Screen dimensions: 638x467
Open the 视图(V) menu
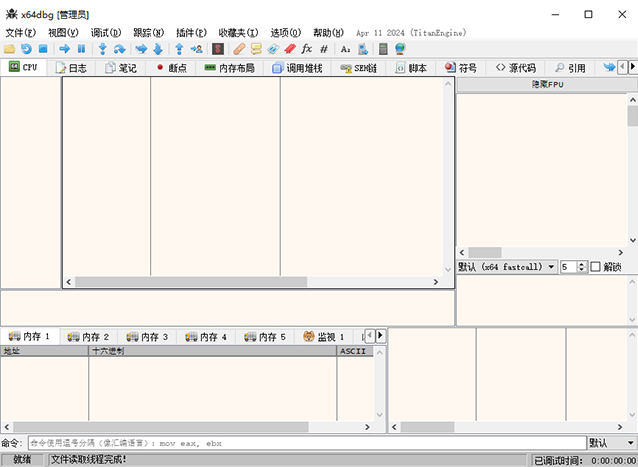[x=63, y=33]
